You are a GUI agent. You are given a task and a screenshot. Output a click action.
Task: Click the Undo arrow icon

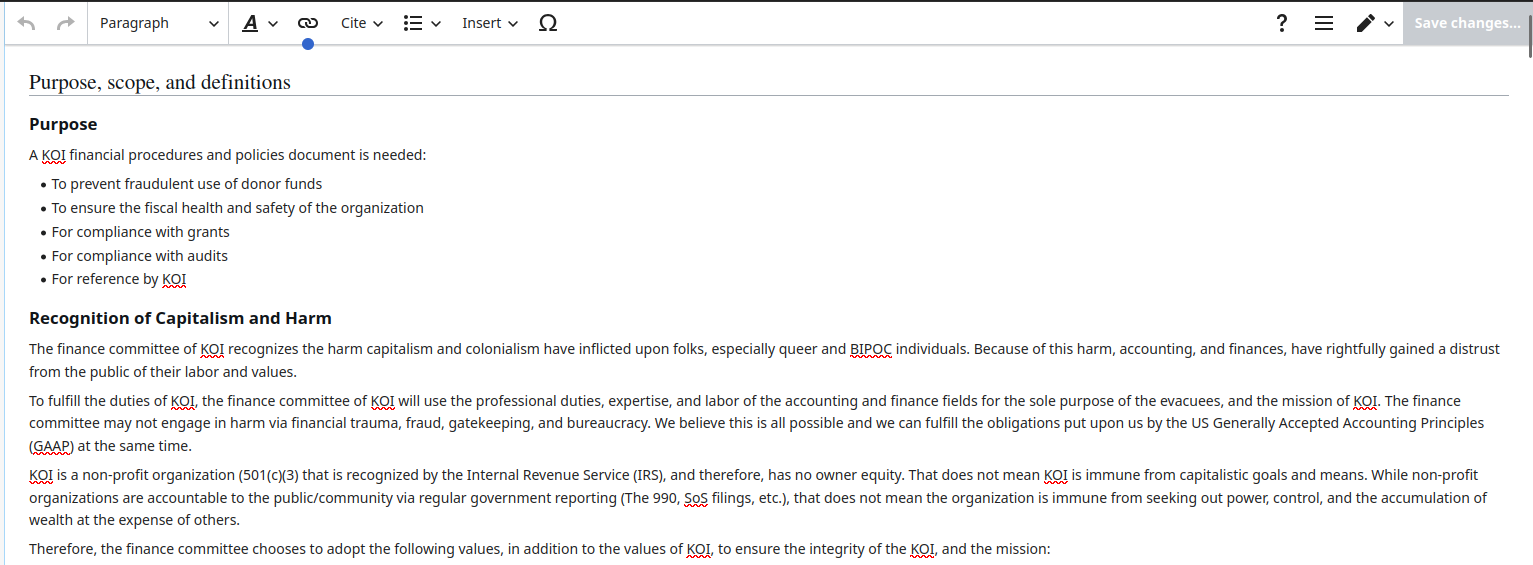pyautogui.click(x=27, y=23)
